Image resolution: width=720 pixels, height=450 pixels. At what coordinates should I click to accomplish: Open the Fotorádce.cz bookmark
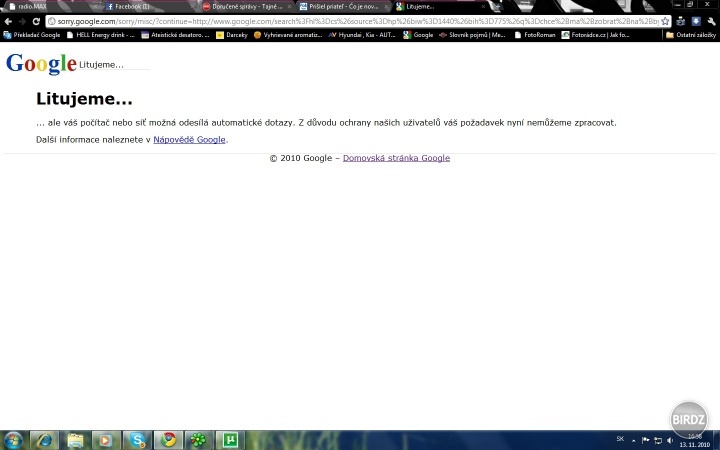(x=596, y=35)
